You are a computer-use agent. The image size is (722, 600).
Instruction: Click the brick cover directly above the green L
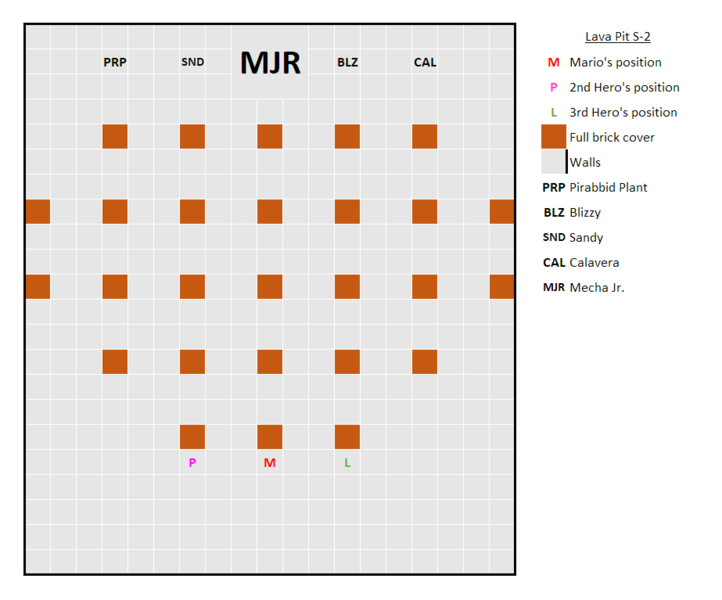(347, 437)
